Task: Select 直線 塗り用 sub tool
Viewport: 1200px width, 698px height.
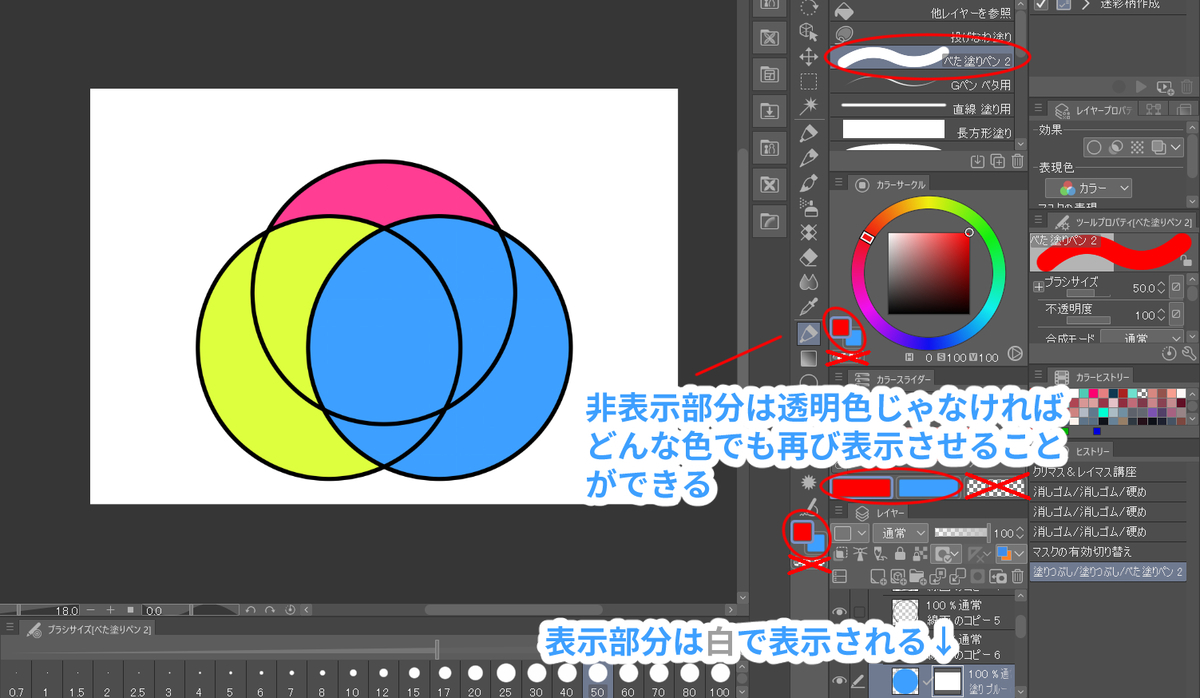Action: coord(921,107)
